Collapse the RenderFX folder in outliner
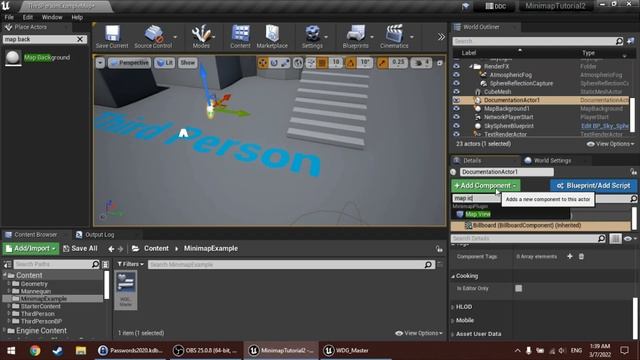Image resolution: width=640 pixels, height=360 pixels. pos(471,66)
